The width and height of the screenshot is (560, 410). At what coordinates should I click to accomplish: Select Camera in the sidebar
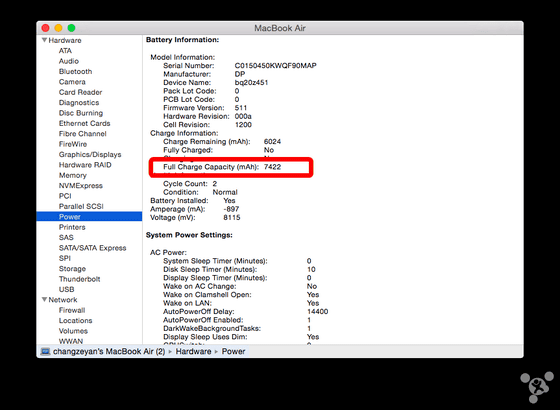coord(72,82)
